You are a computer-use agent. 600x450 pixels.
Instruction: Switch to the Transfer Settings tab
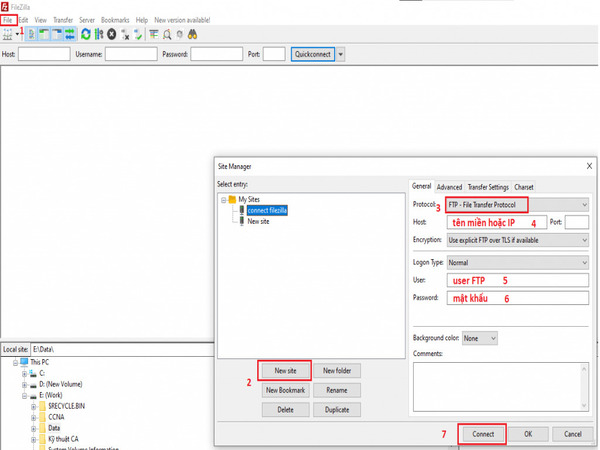tap(488, 187)
